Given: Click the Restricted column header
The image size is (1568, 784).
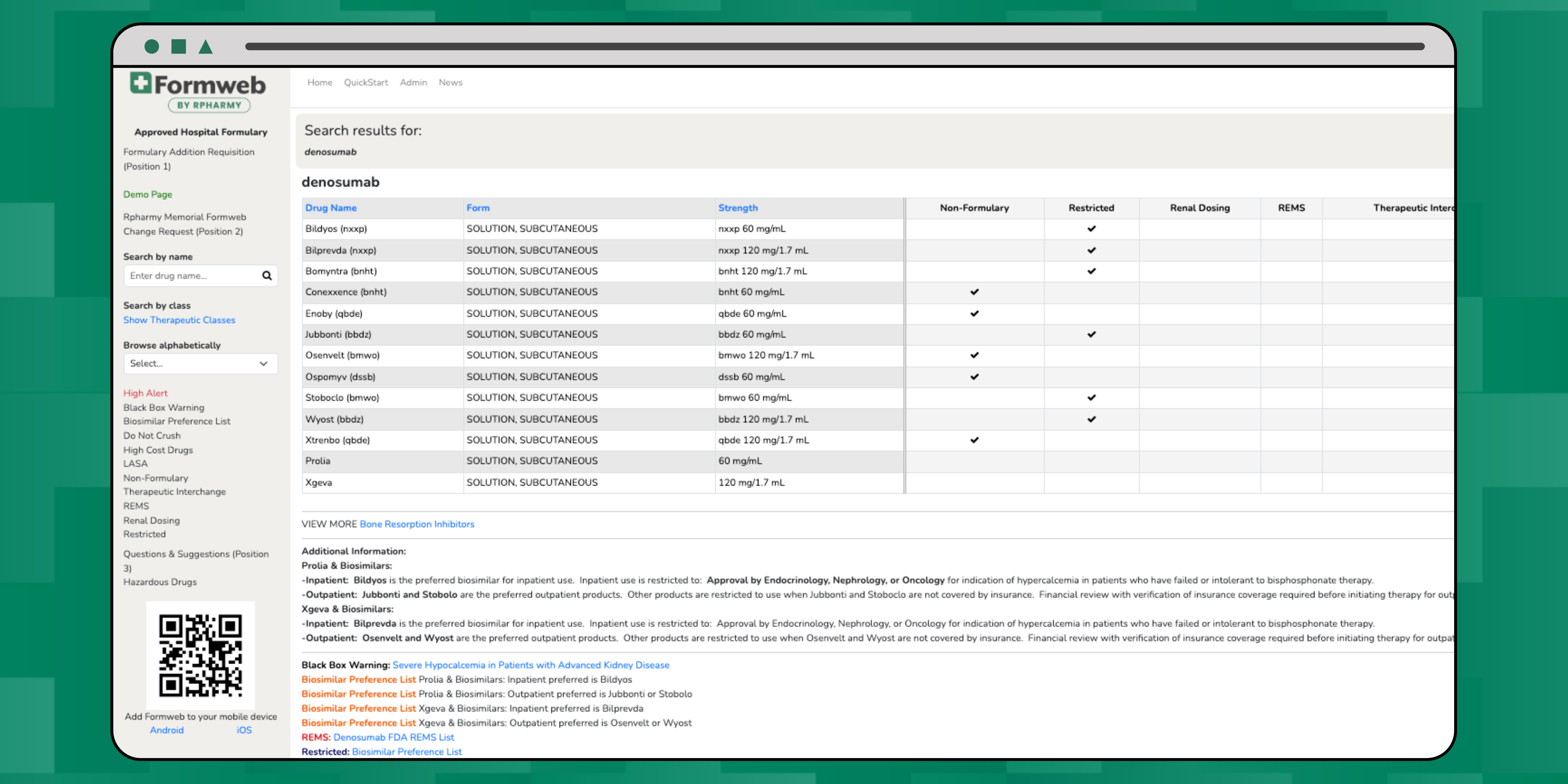Looking at the screenshot, I should (1091, 208).
